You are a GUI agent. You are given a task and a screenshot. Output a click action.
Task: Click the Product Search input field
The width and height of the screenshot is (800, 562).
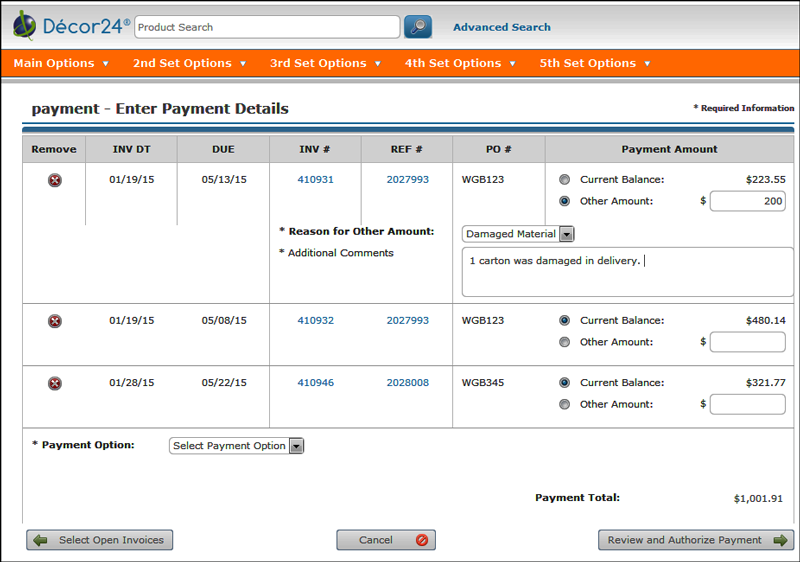coord(267,27)
